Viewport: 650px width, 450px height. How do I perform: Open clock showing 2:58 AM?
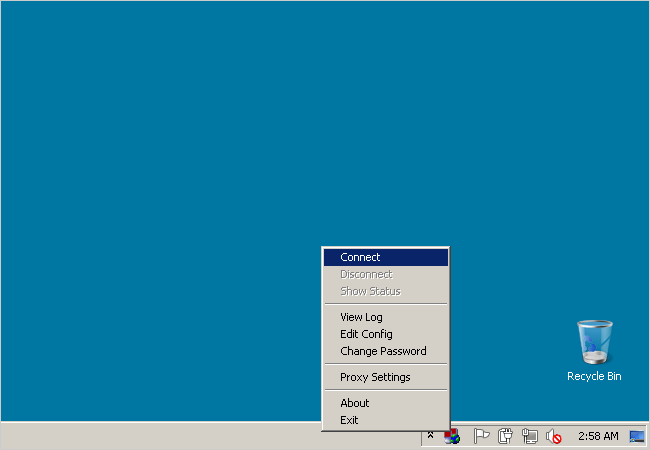coord(598,436)
